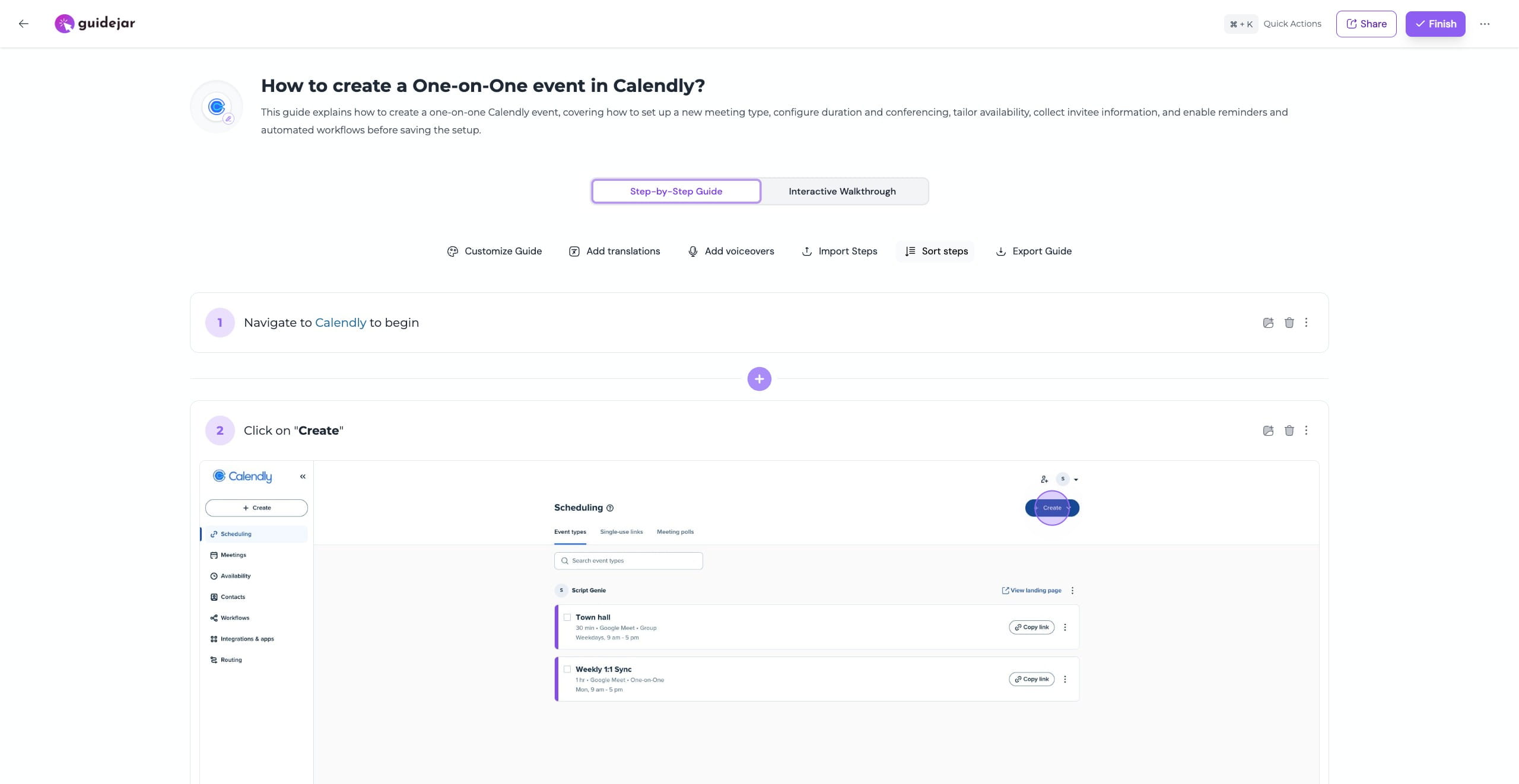The width and height of the screenshot is (1519, 784).
Task: Click the back arrow icon
Action: click(24, 24)
